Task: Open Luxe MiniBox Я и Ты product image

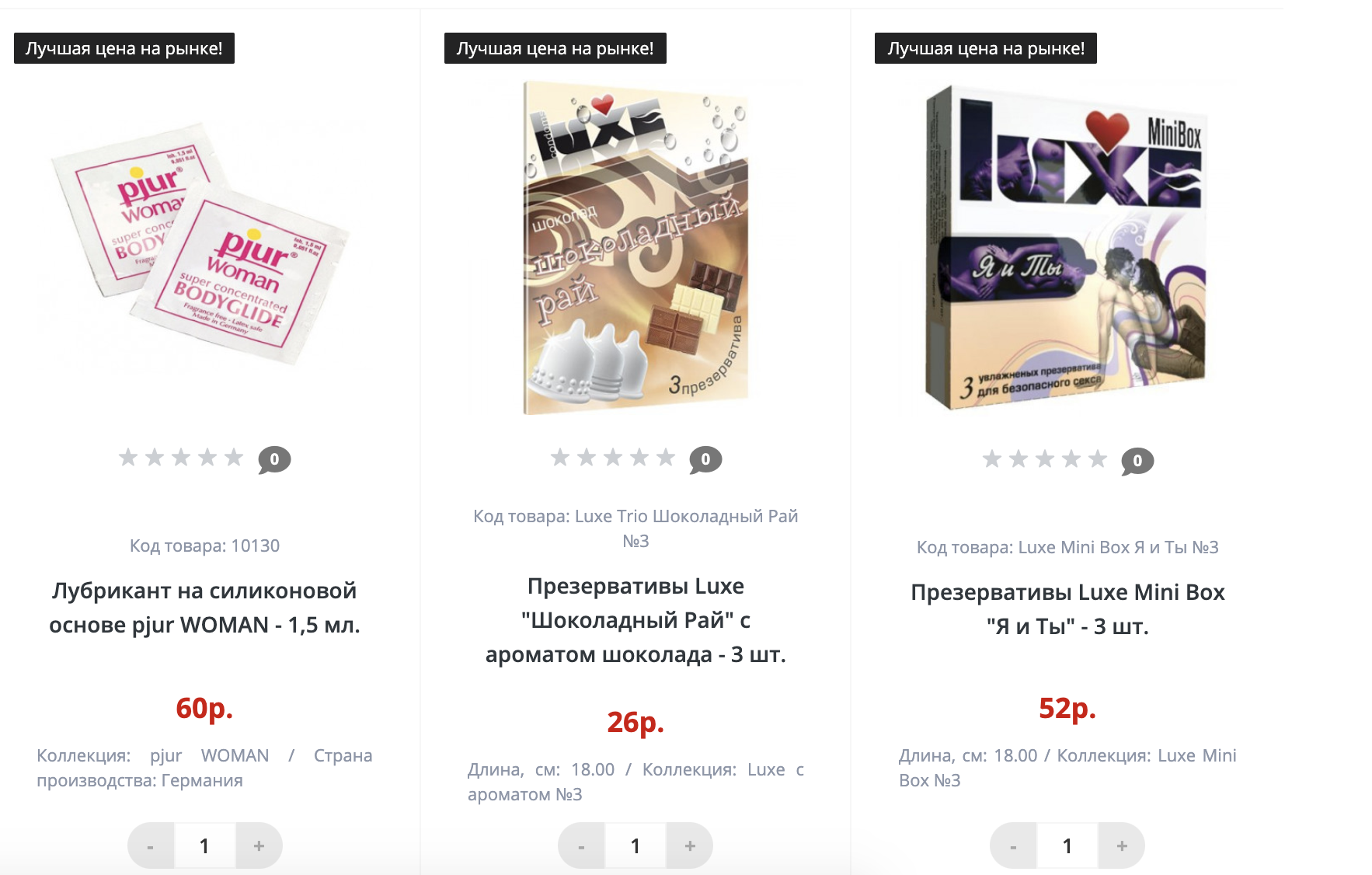Action: [1066, 247]
